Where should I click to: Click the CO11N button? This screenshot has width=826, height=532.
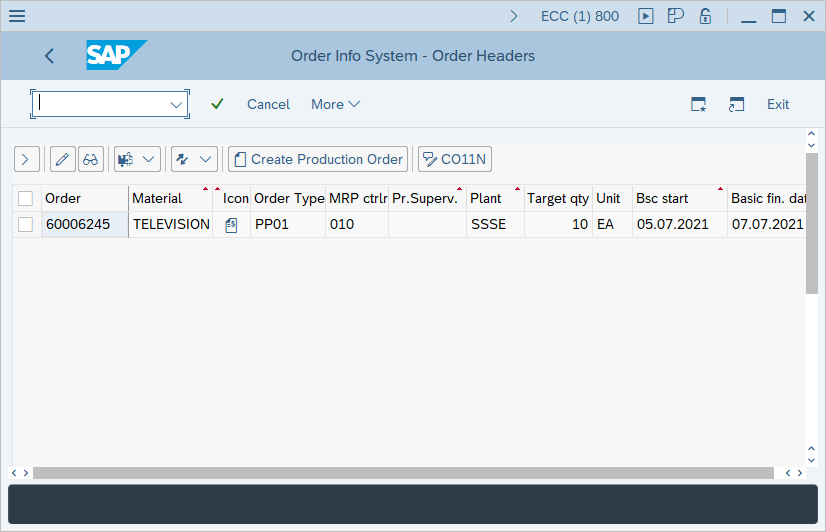pos(455,159)
